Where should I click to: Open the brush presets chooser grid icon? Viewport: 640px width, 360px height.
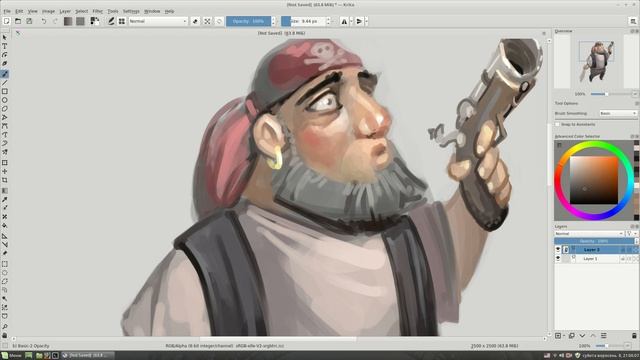click(x=122, y=21)
